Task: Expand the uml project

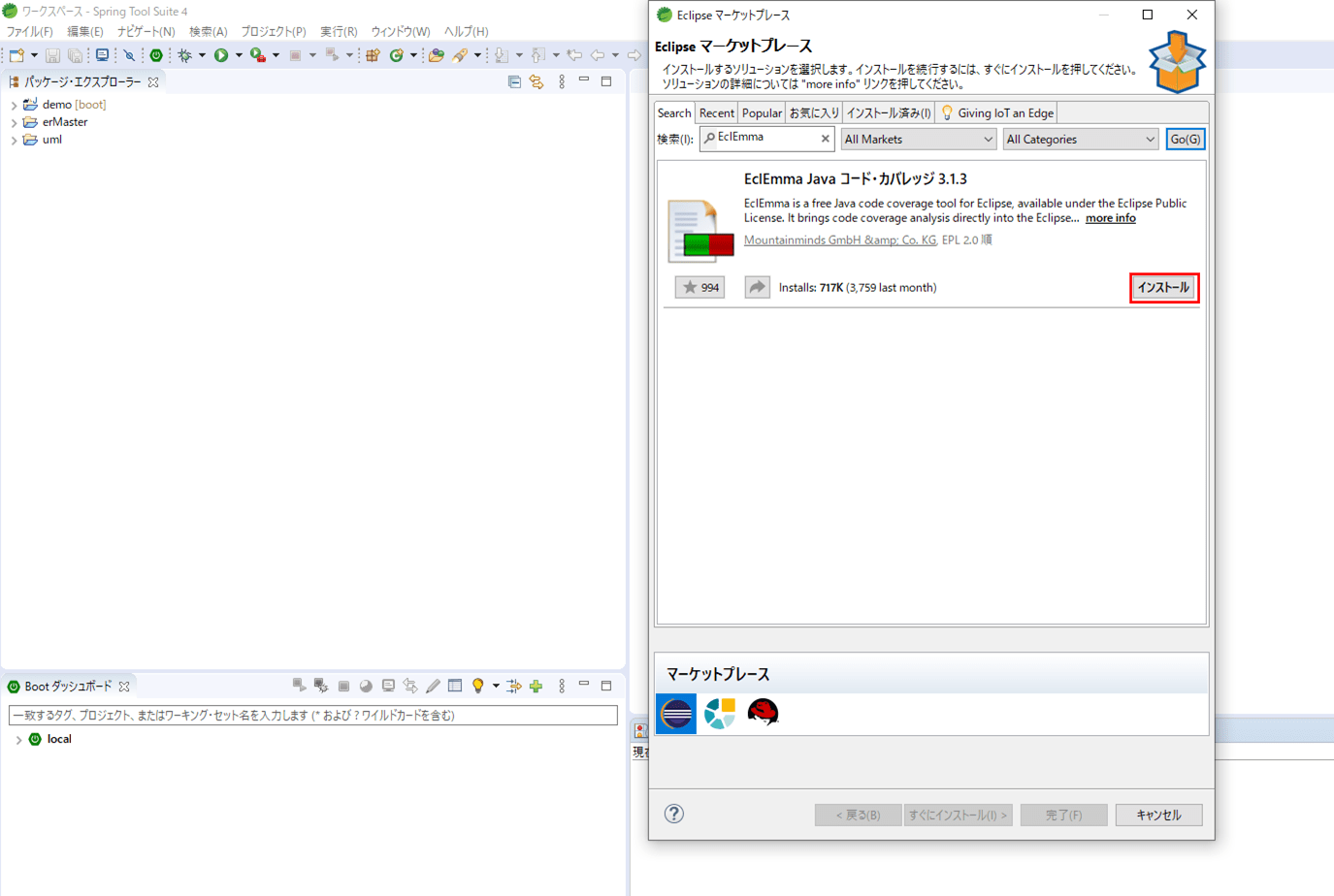Action: click(x=14, y=140)
